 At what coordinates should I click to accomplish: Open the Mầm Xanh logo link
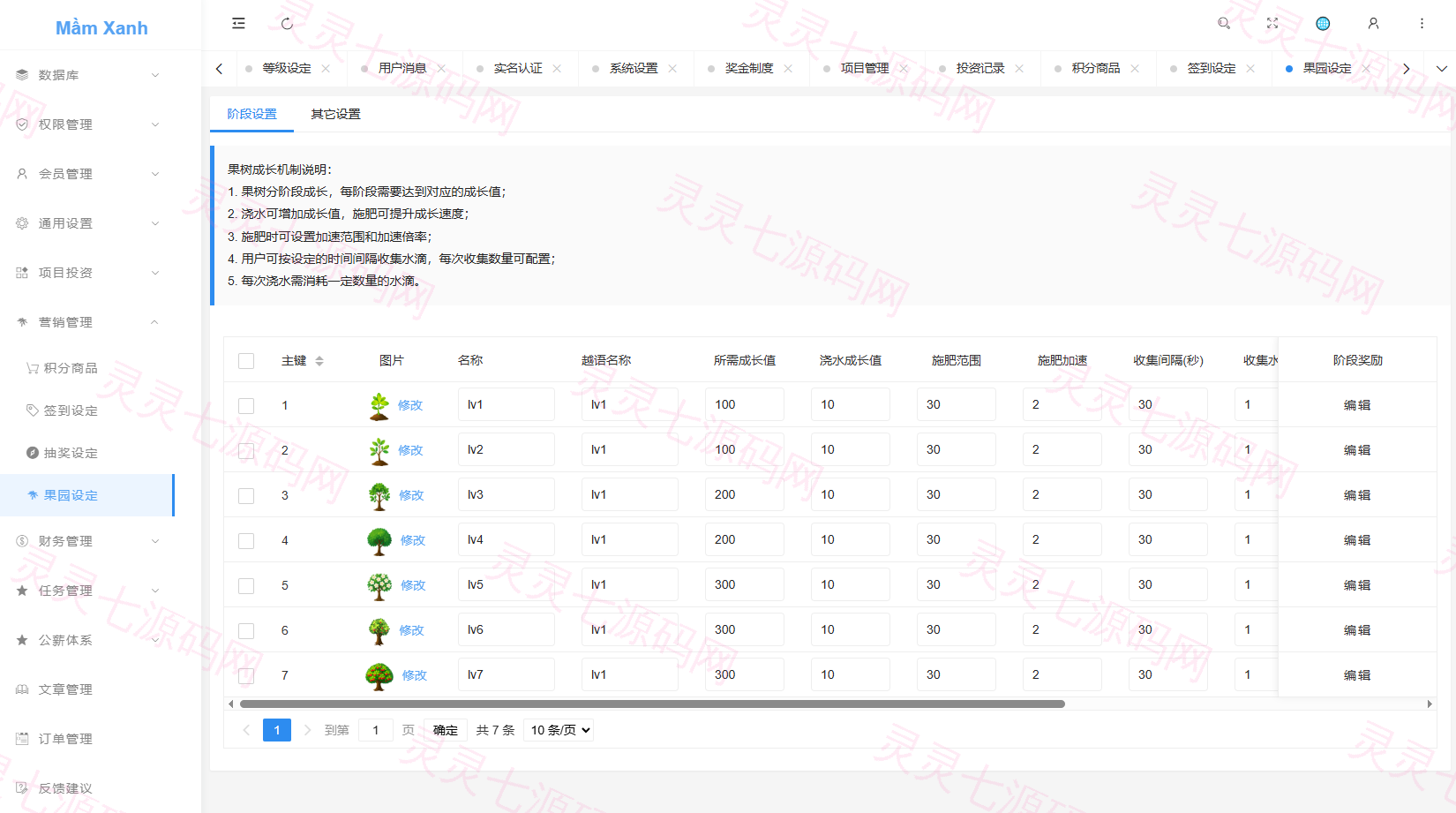click(101, 28)
